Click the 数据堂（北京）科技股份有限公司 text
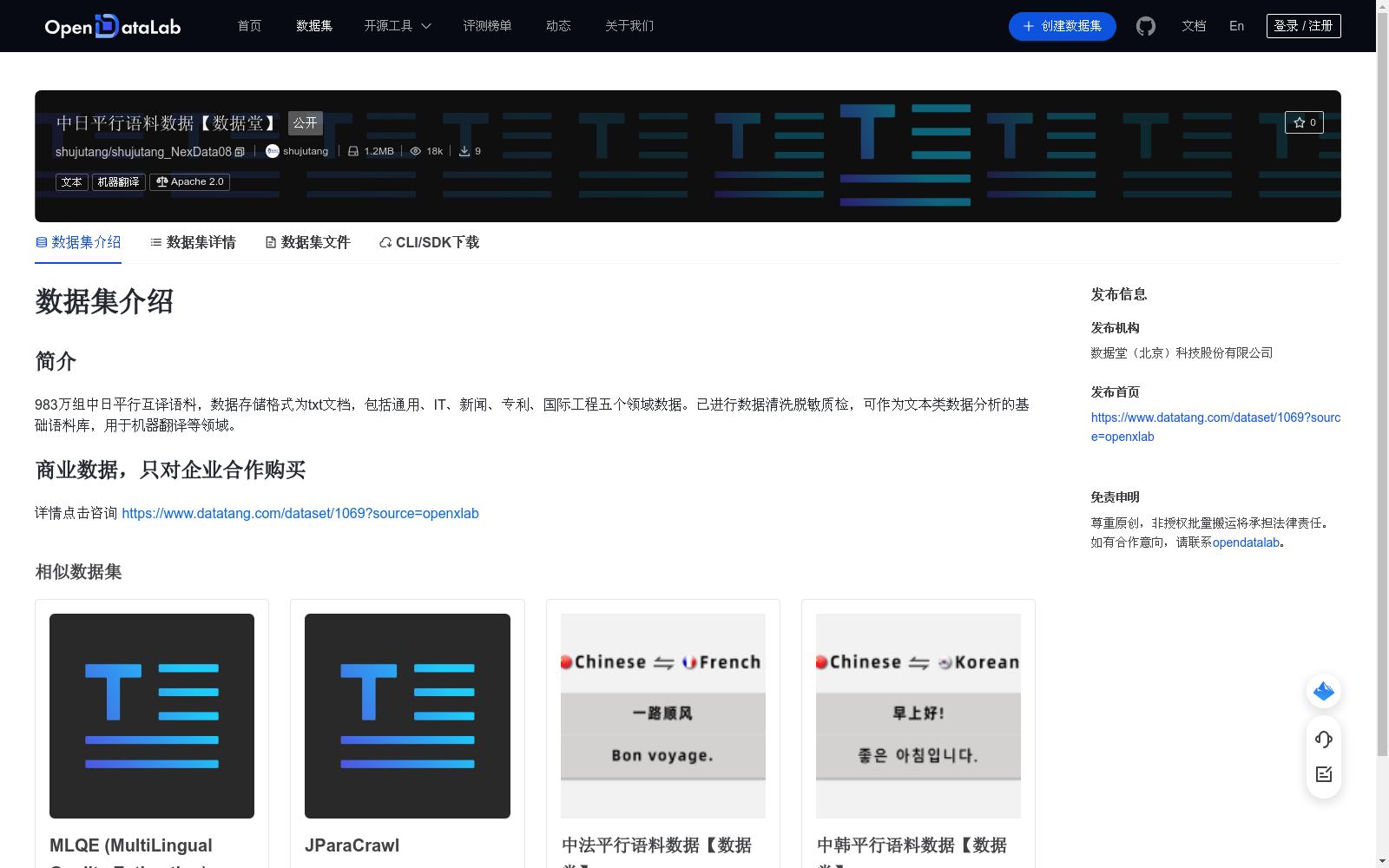 click(1182, 352)
